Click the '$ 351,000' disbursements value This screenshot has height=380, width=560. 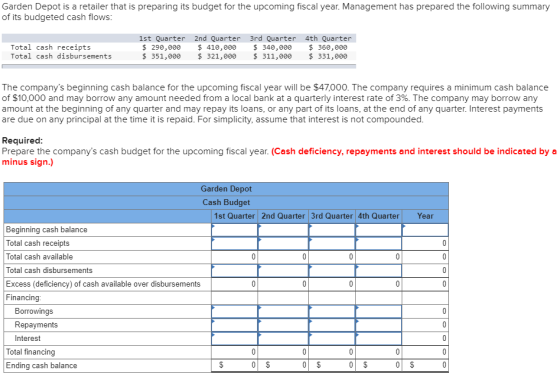(x=161, y=56)
